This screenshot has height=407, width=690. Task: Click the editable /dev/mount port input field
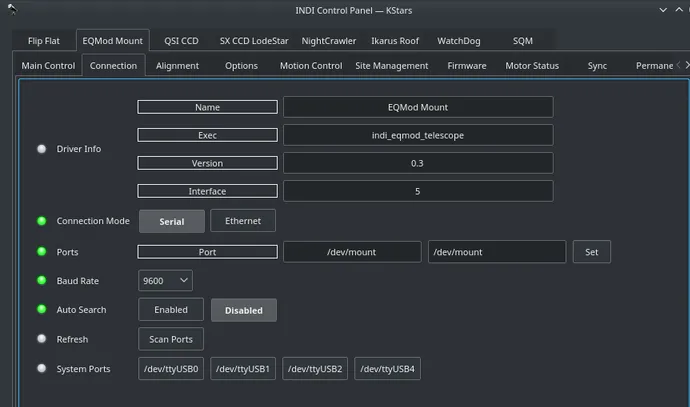[497, 252]
